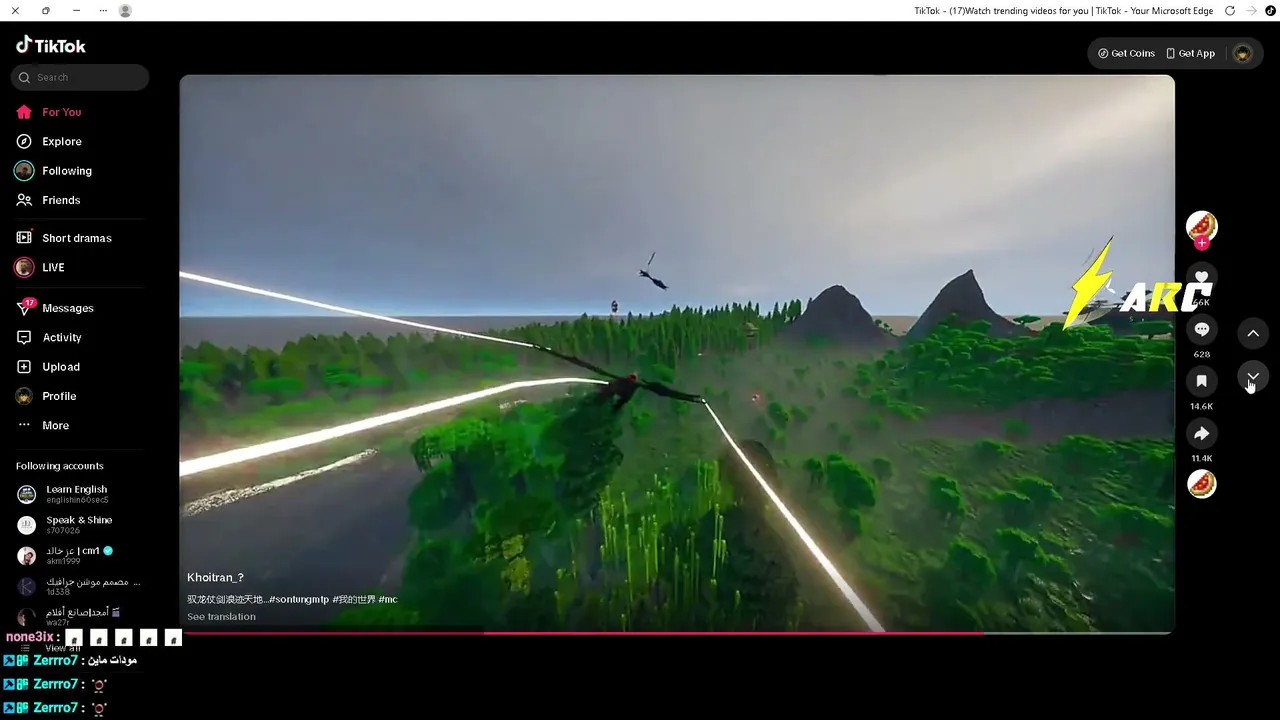Open the three-dot window menu in the title bar

click(104, 11)
